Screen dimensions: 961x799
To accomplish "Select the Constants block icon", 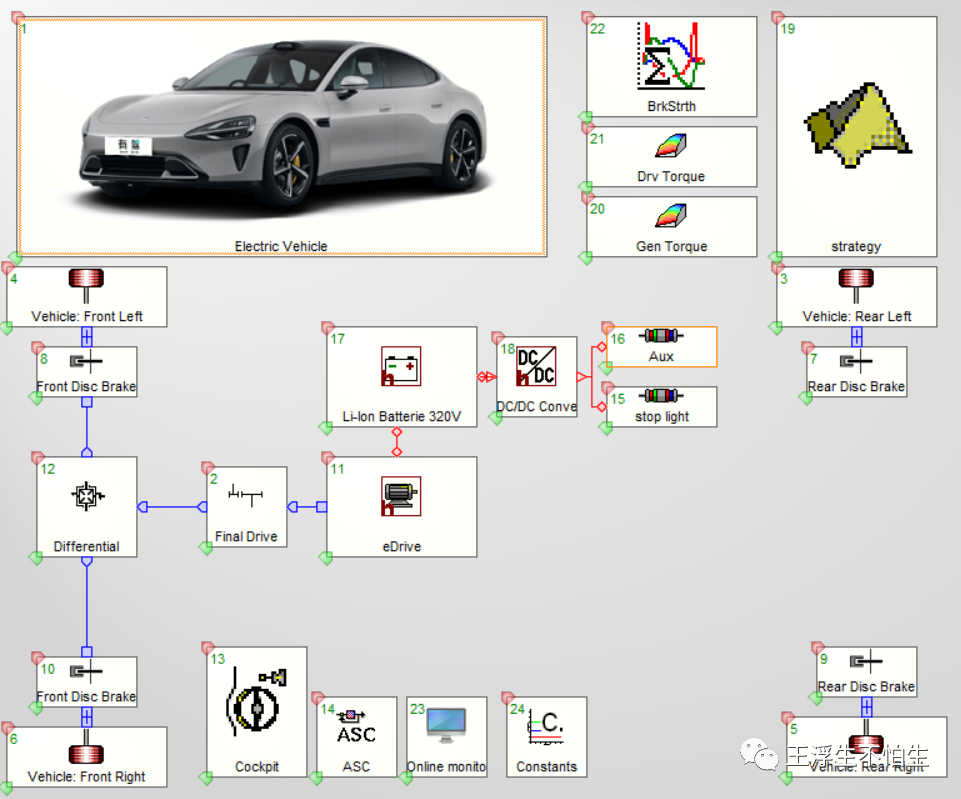I will (x=546, y=727).
